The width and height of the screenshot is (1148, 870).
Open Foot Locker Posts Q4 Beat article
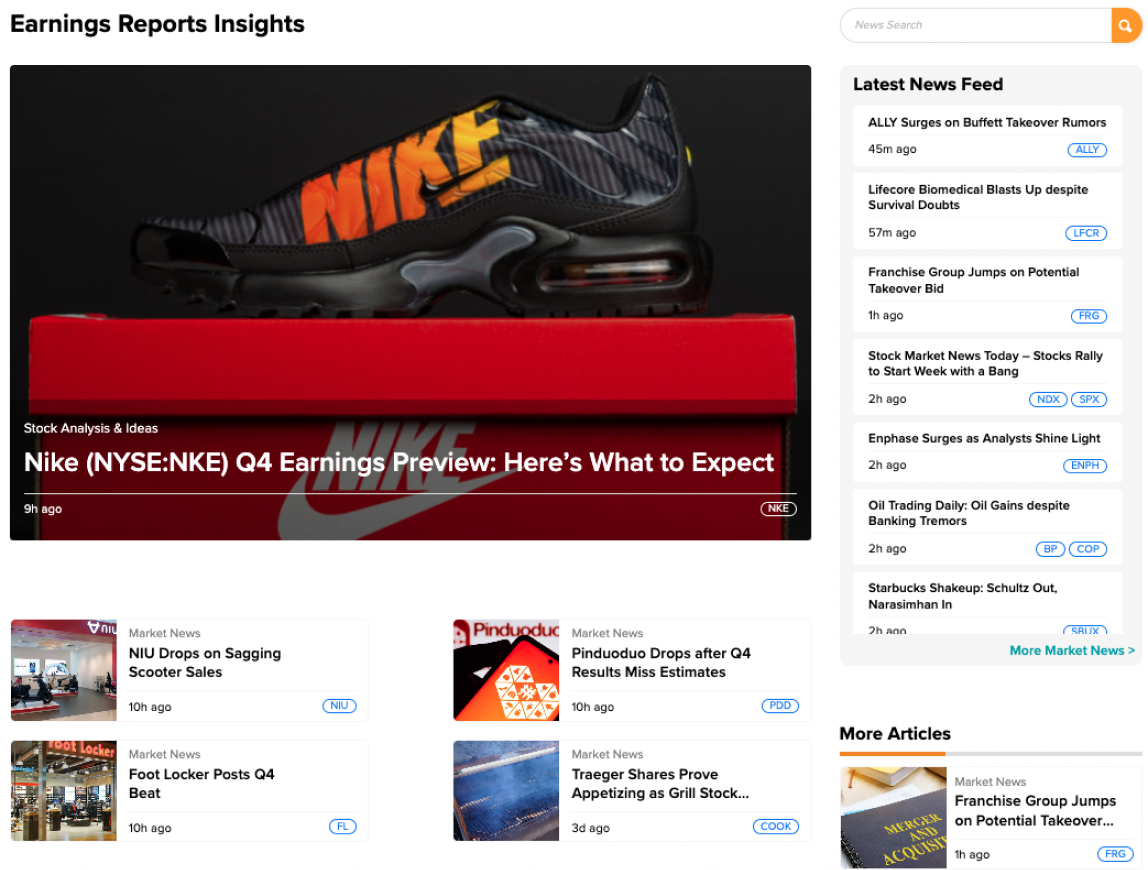pos(201,783)
